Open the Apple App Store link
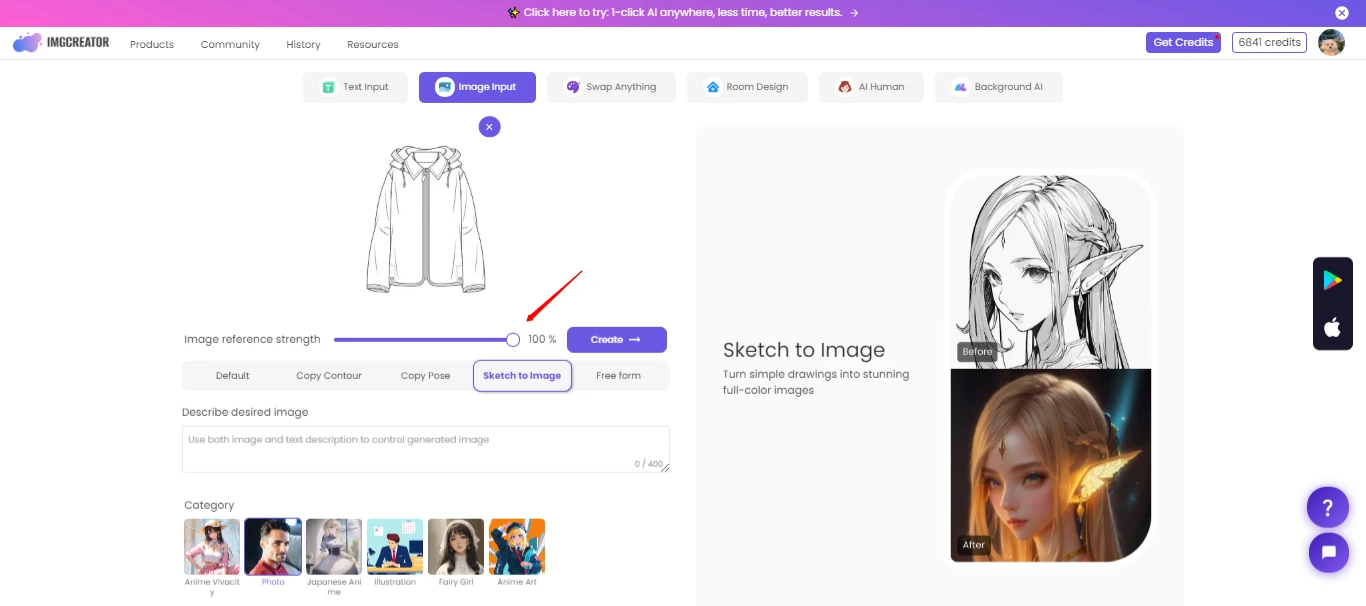Viewport: 1366px width, 606px height. 1332,327
